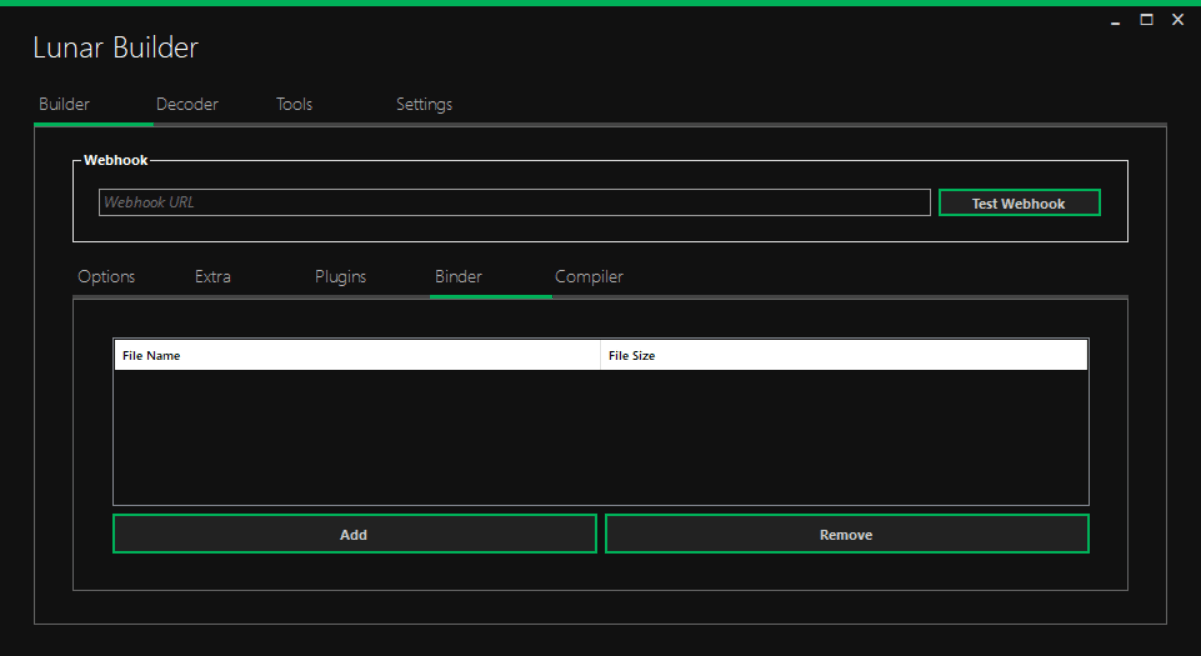Viewport: 1201px width, 656px height.
Task: Select the Binder sub-tab
Action: click(458, 277)
